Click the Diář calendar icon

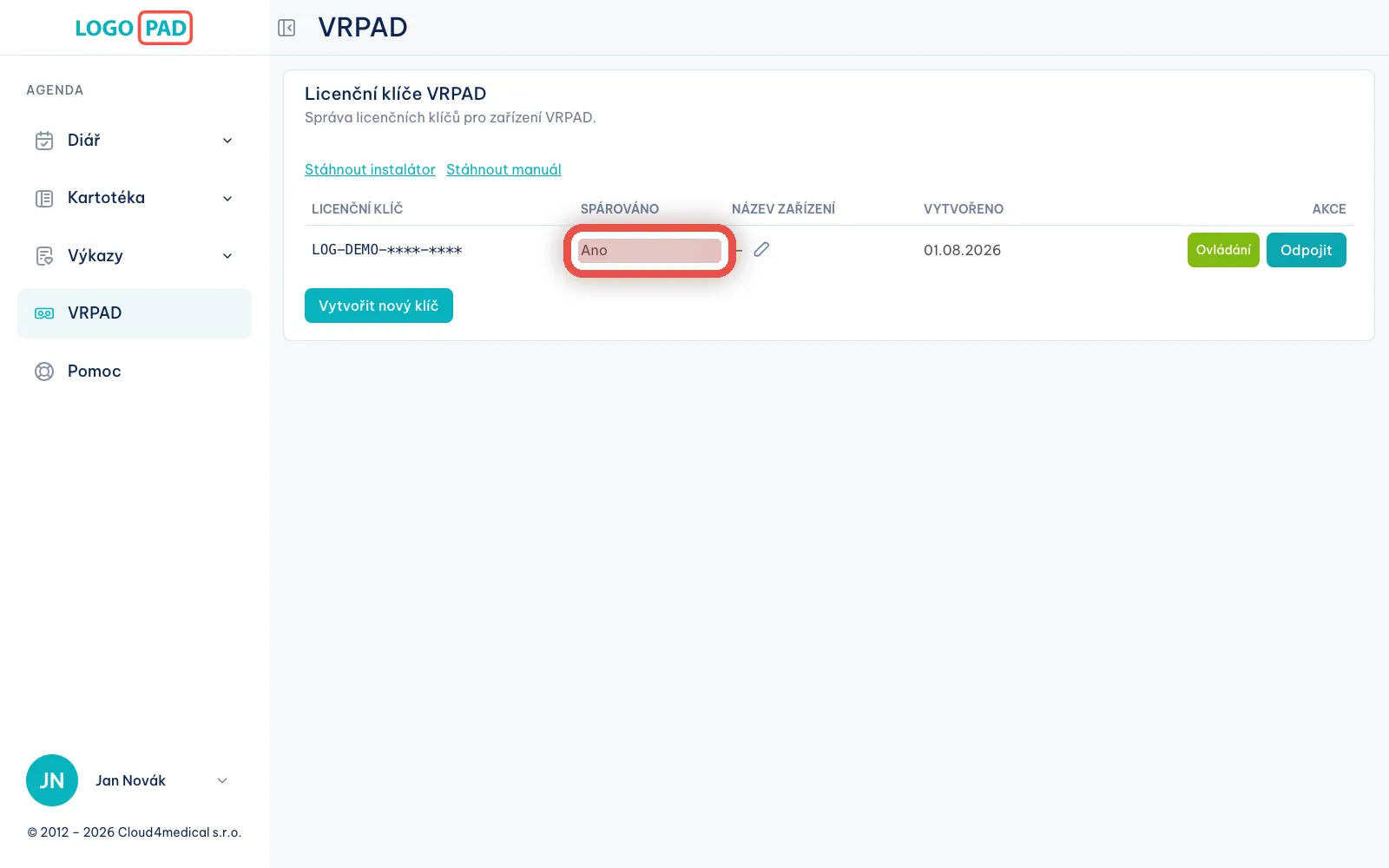pos(44,141)
